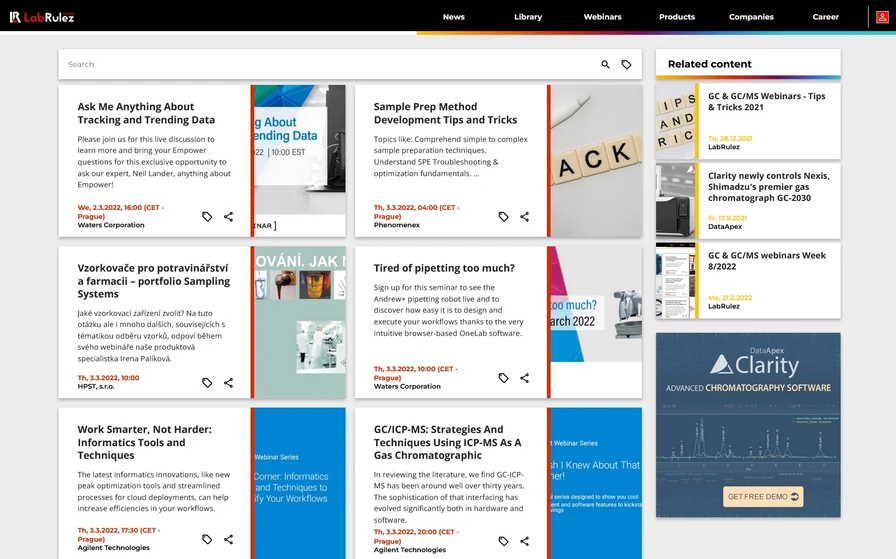Click the HPST, s.r.o. company label
Screen dimensions: 896x559
(x=96, y=386)
